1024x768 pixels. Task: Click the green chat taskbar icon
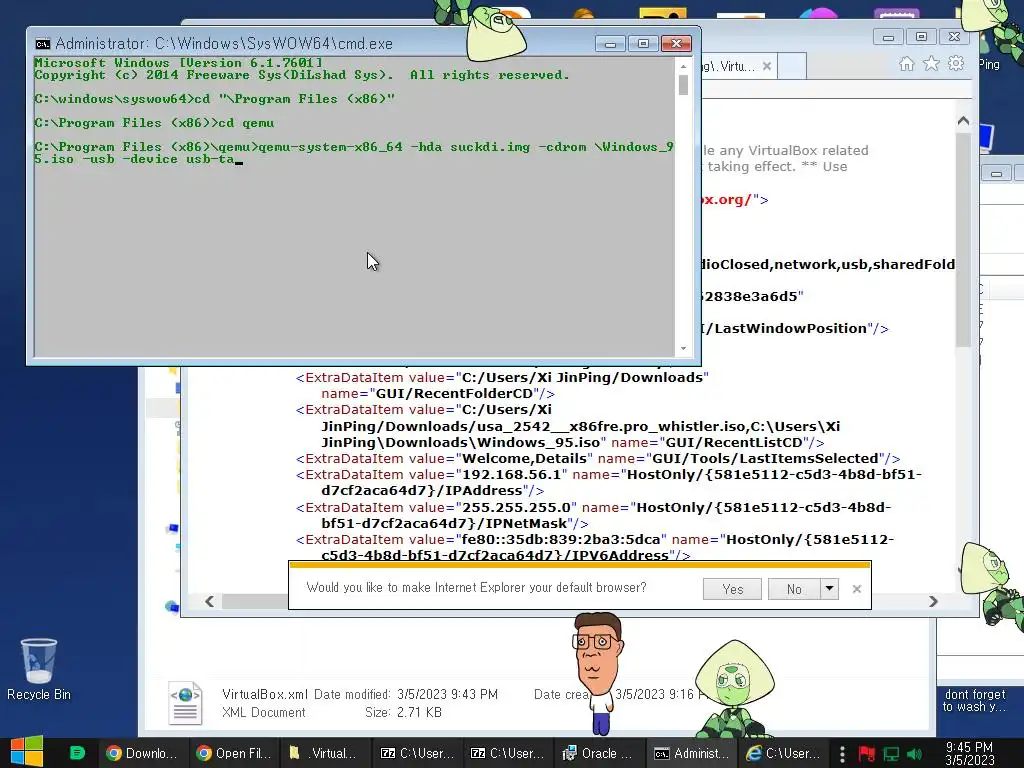click(x=77, y=753)
